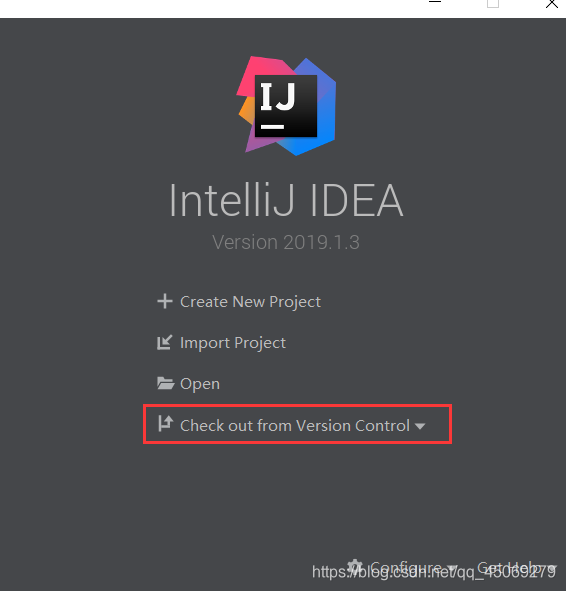Click the version control checkout icon
Screen dimensions: 566x591
point(165,424)
